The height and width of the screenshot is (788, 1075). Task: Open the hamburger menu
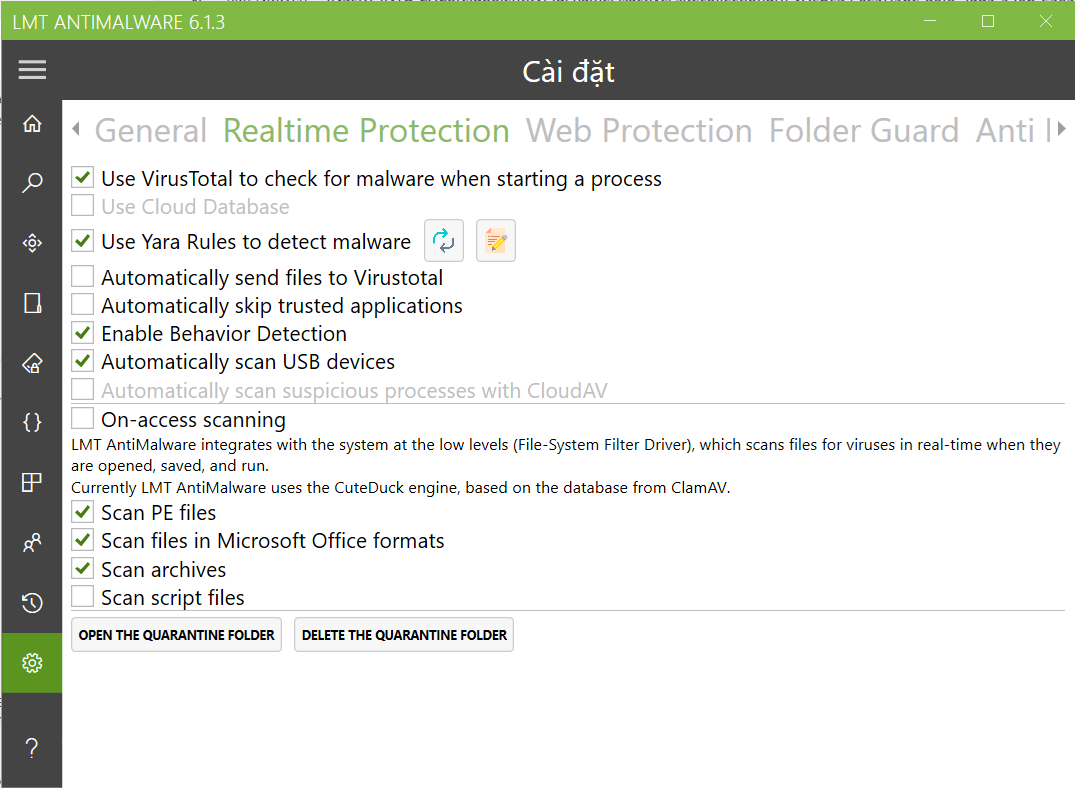[32, 70]
